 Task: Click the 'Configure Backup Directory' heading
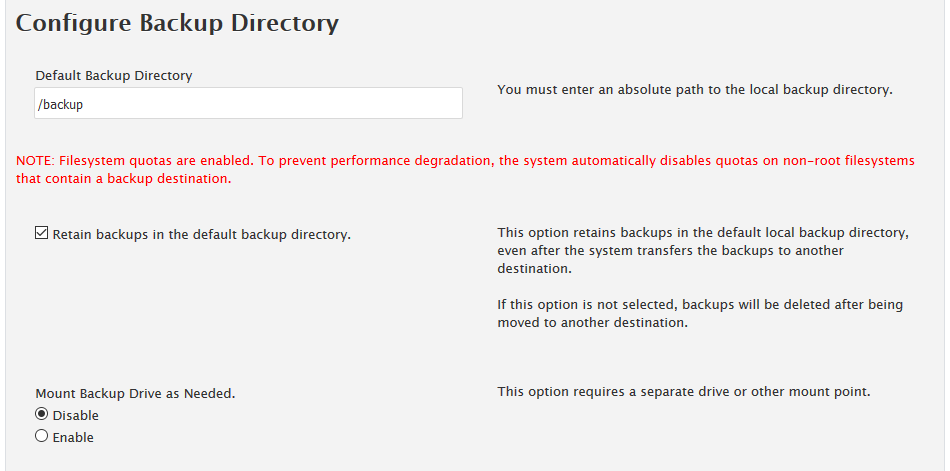178,23
